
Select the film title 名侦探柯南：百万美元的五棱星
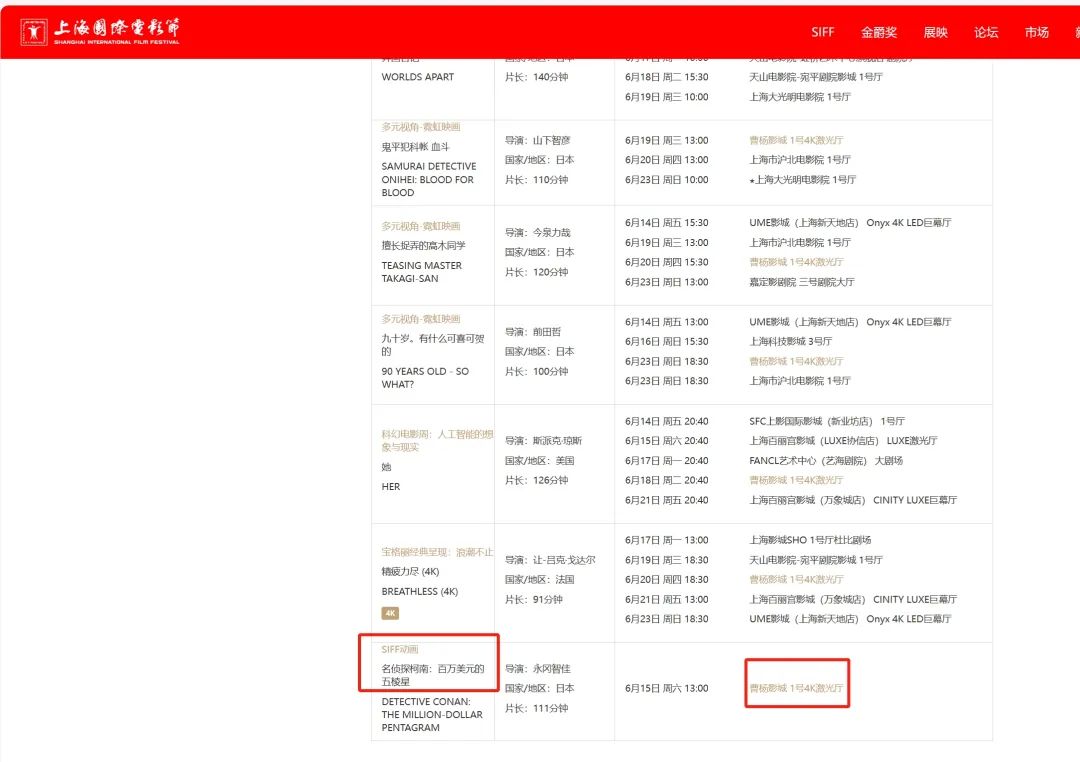click(432, 675)
